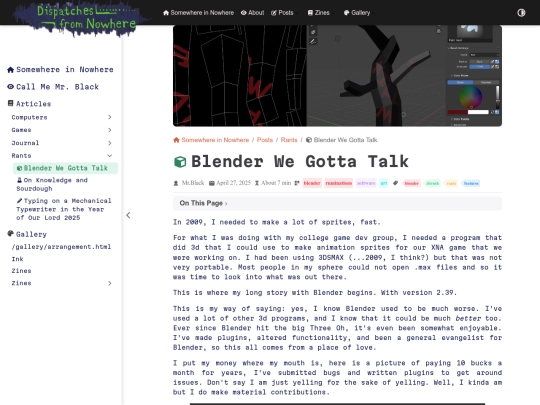Click the sidebar Articles book icon
540x405 pixels.
point(11,103)
